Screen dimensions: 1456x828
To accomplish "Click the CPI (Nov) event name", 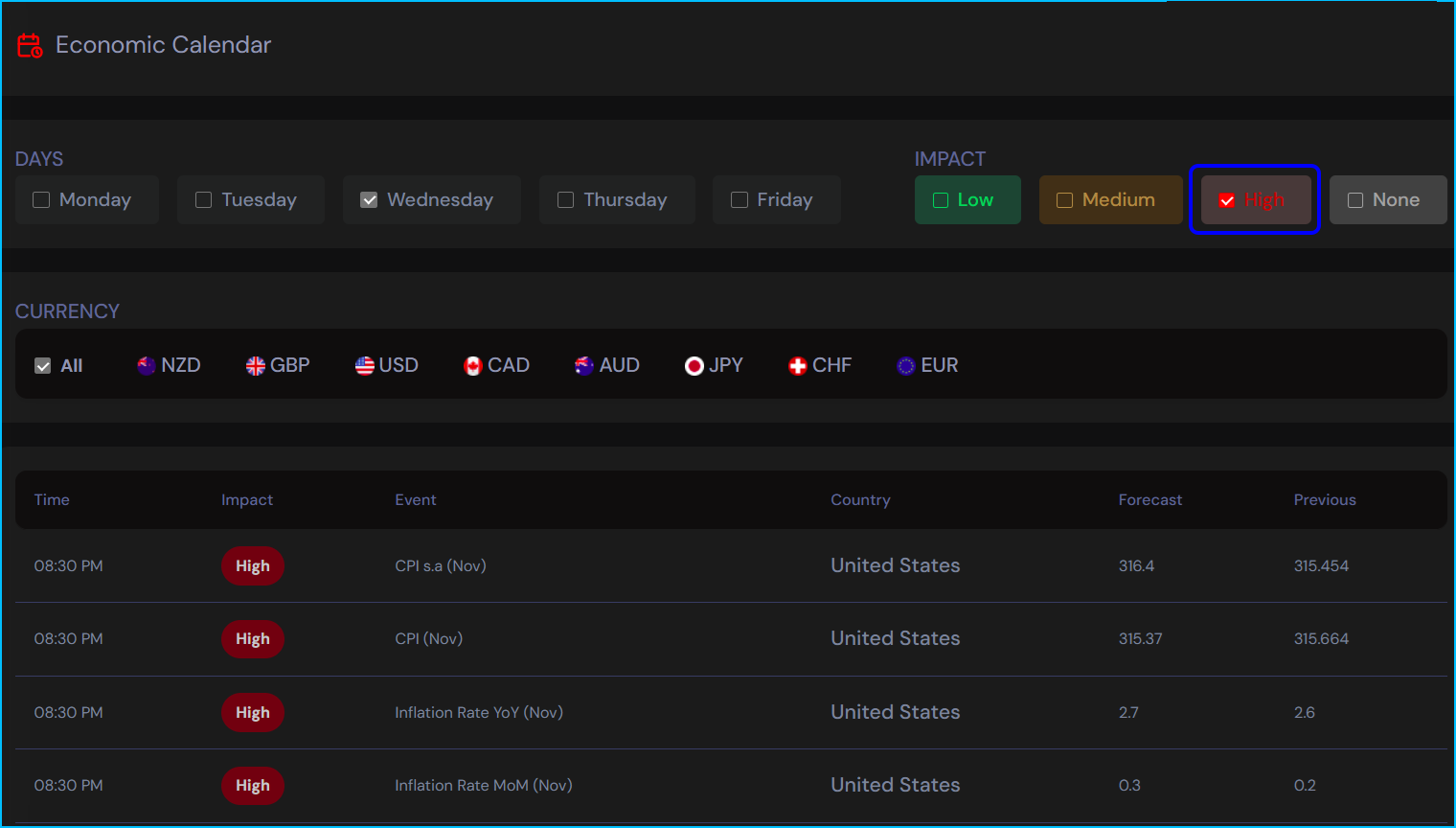I will pos(429,639).
